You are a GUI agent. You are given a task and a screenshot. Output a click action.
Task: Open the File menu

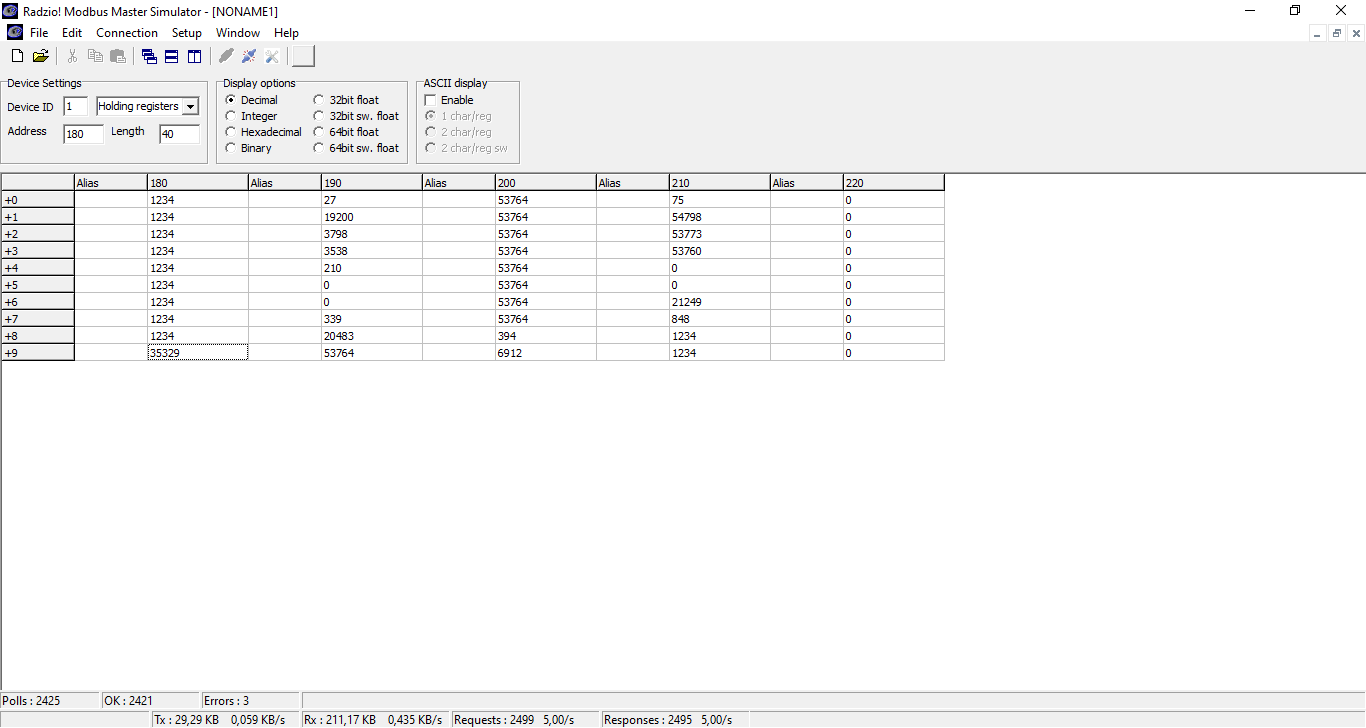(x=39, y=32)
